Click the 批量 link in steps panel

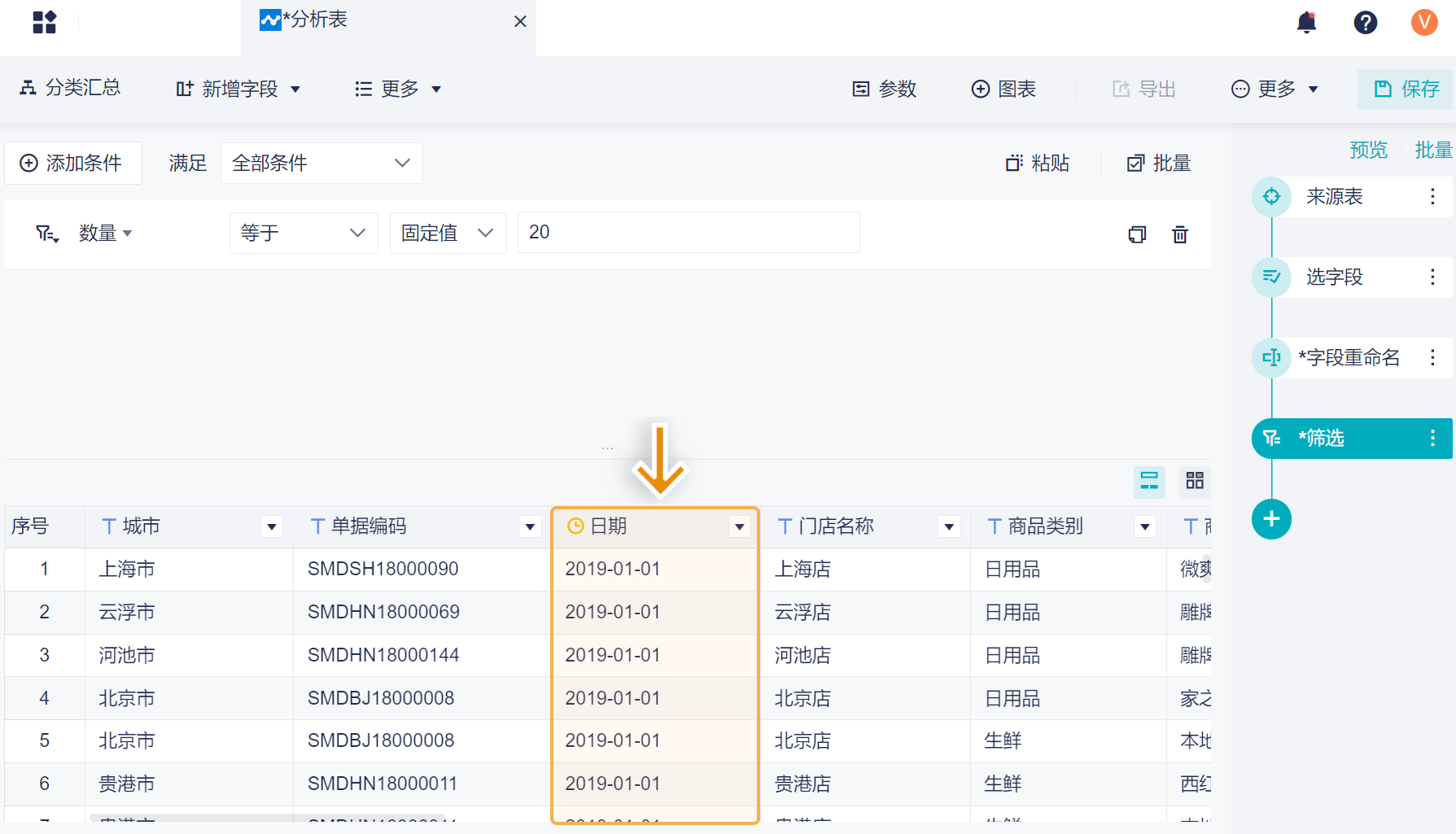1433,150
